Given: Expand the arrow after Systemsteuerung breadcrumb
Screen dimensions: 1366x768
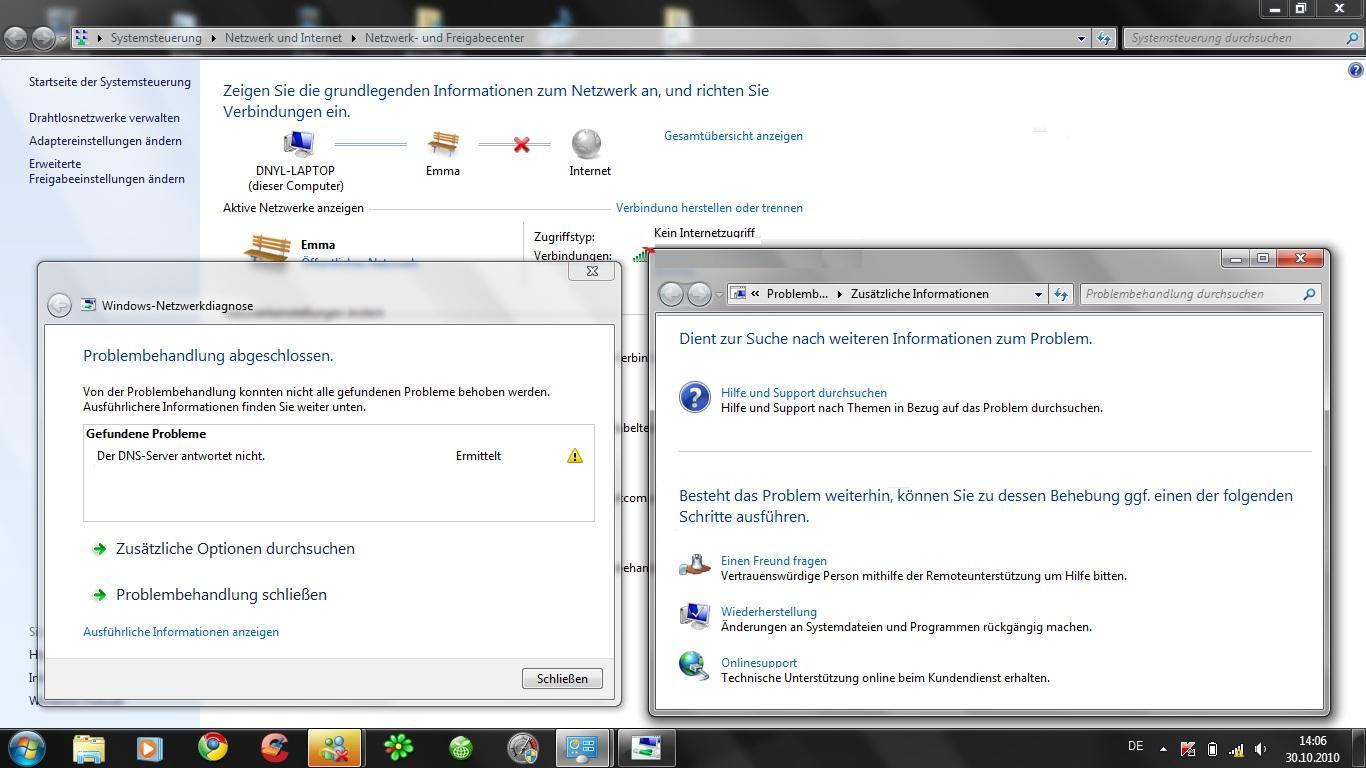Looking at the screenshot, I should (213, 38).
